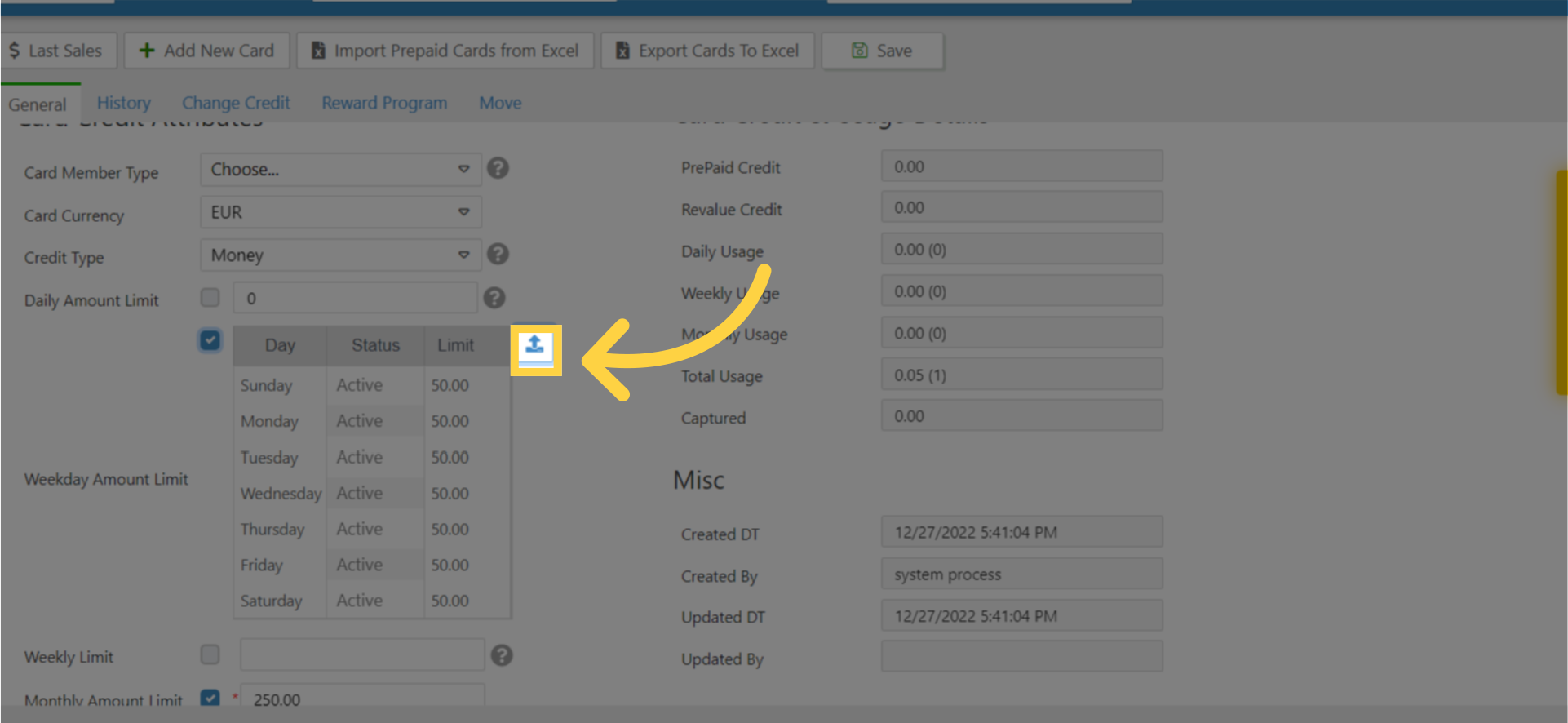Click the Captured field
The height and width of the screenshot is (723, 1568).
tap(1022, 415)
